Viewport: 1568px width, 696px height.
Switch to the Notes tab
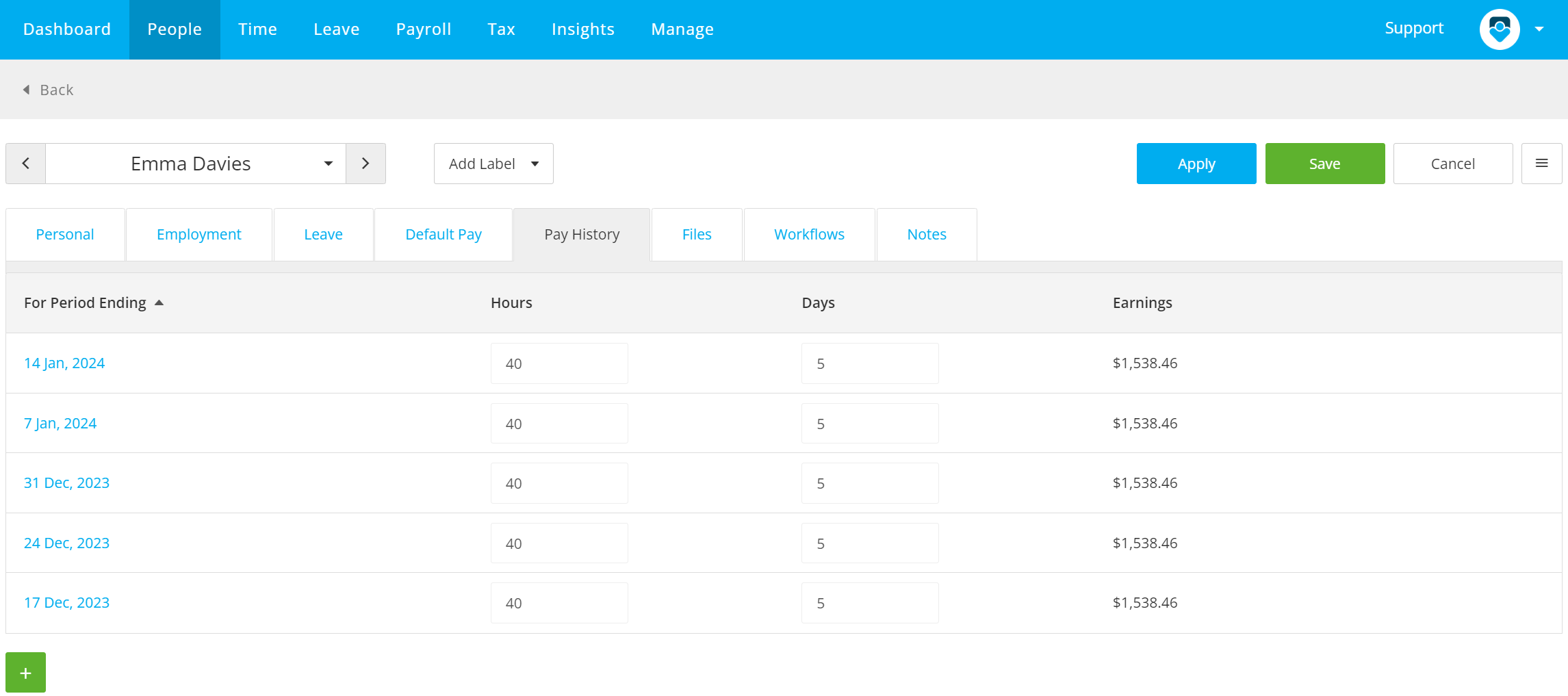927,234
